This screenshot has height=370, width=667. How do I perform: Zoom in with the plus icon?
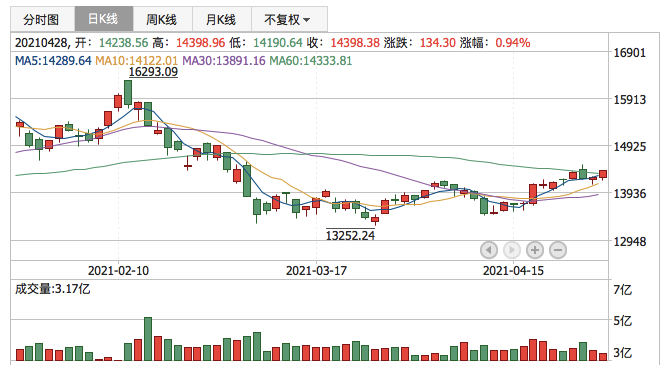[535, 250]
